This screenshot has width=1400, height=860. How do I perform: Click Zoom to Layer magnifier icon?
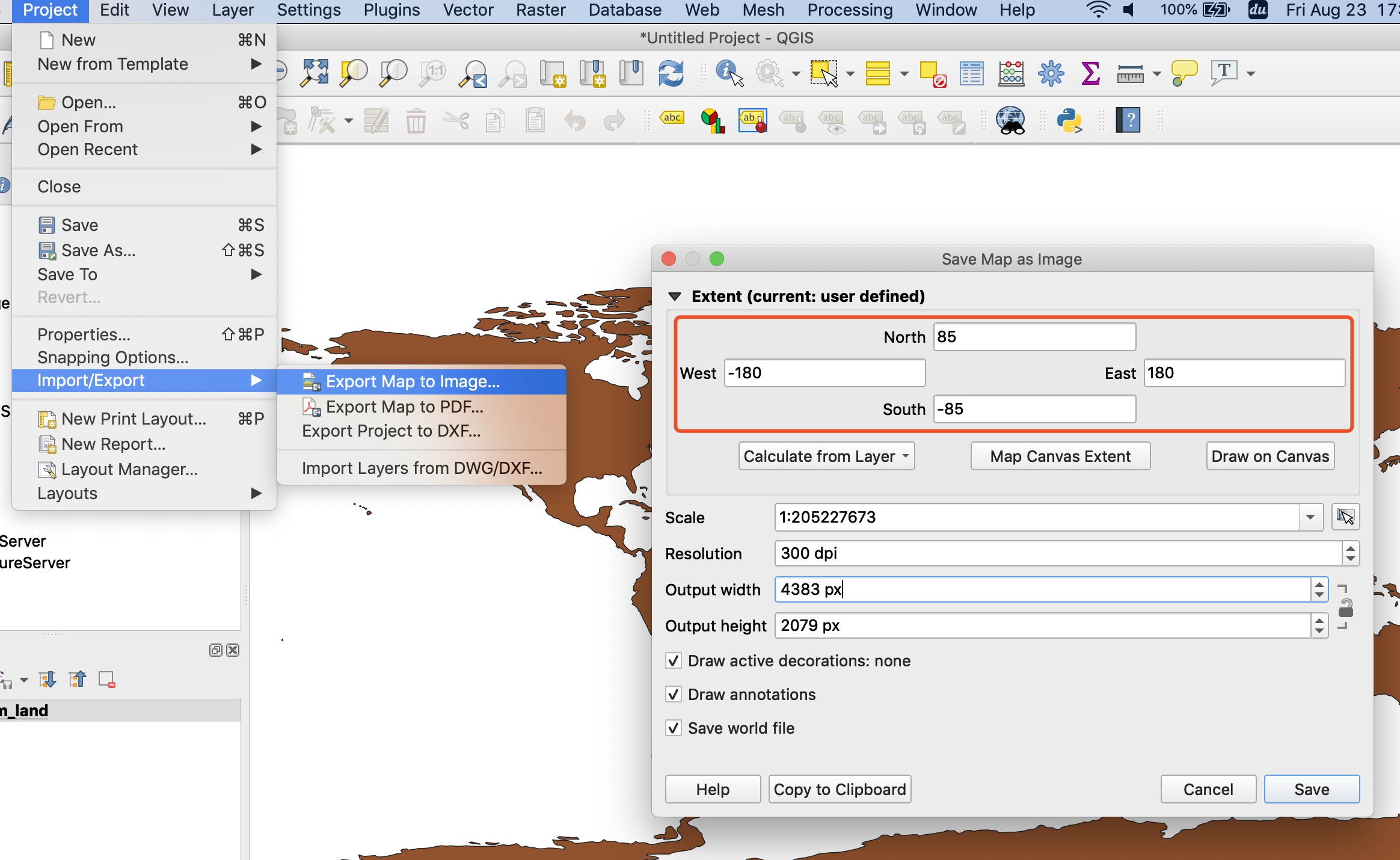coord(394,73)
